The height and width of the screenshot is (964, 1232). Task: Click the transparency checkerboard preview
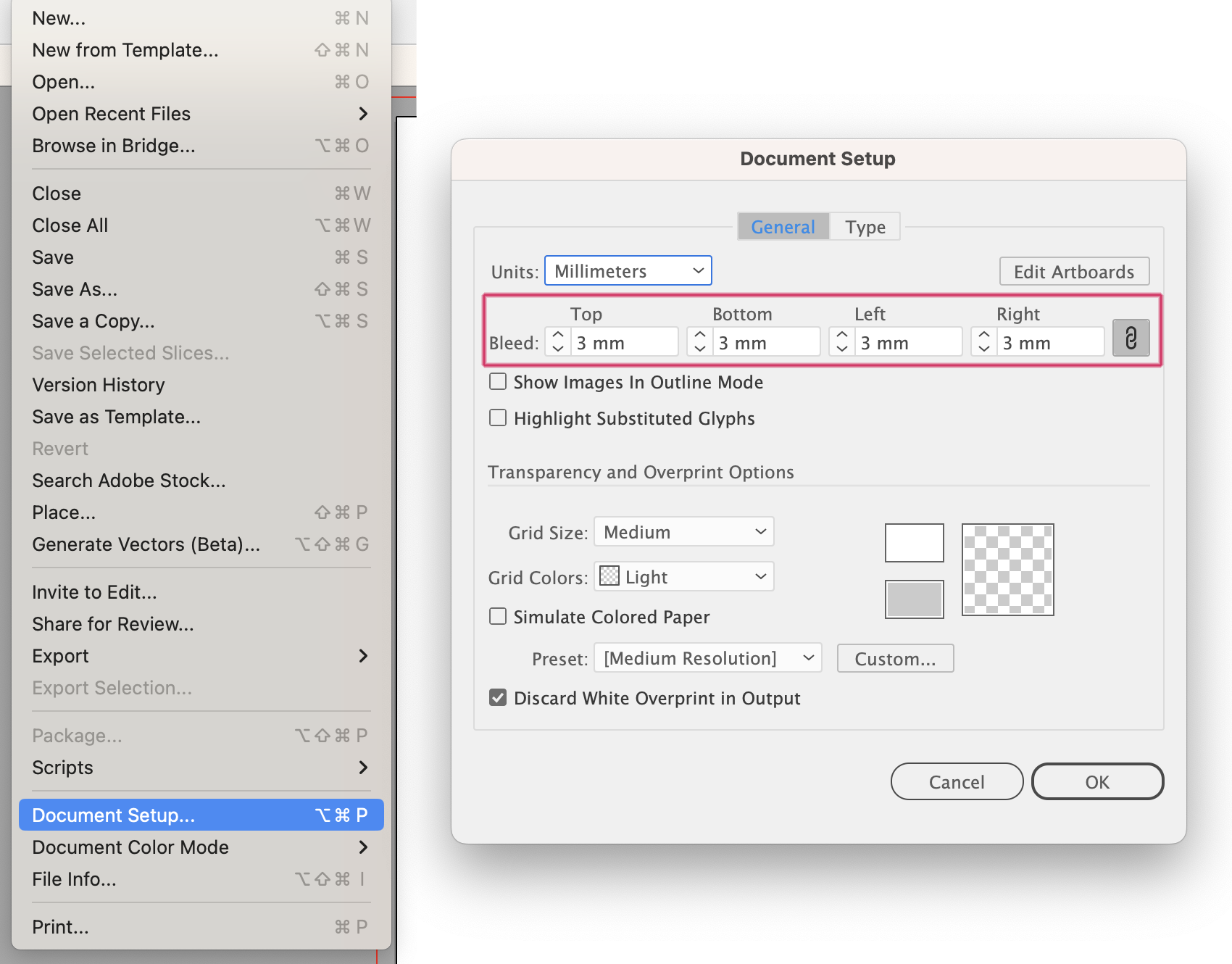tap(1007, 569)
